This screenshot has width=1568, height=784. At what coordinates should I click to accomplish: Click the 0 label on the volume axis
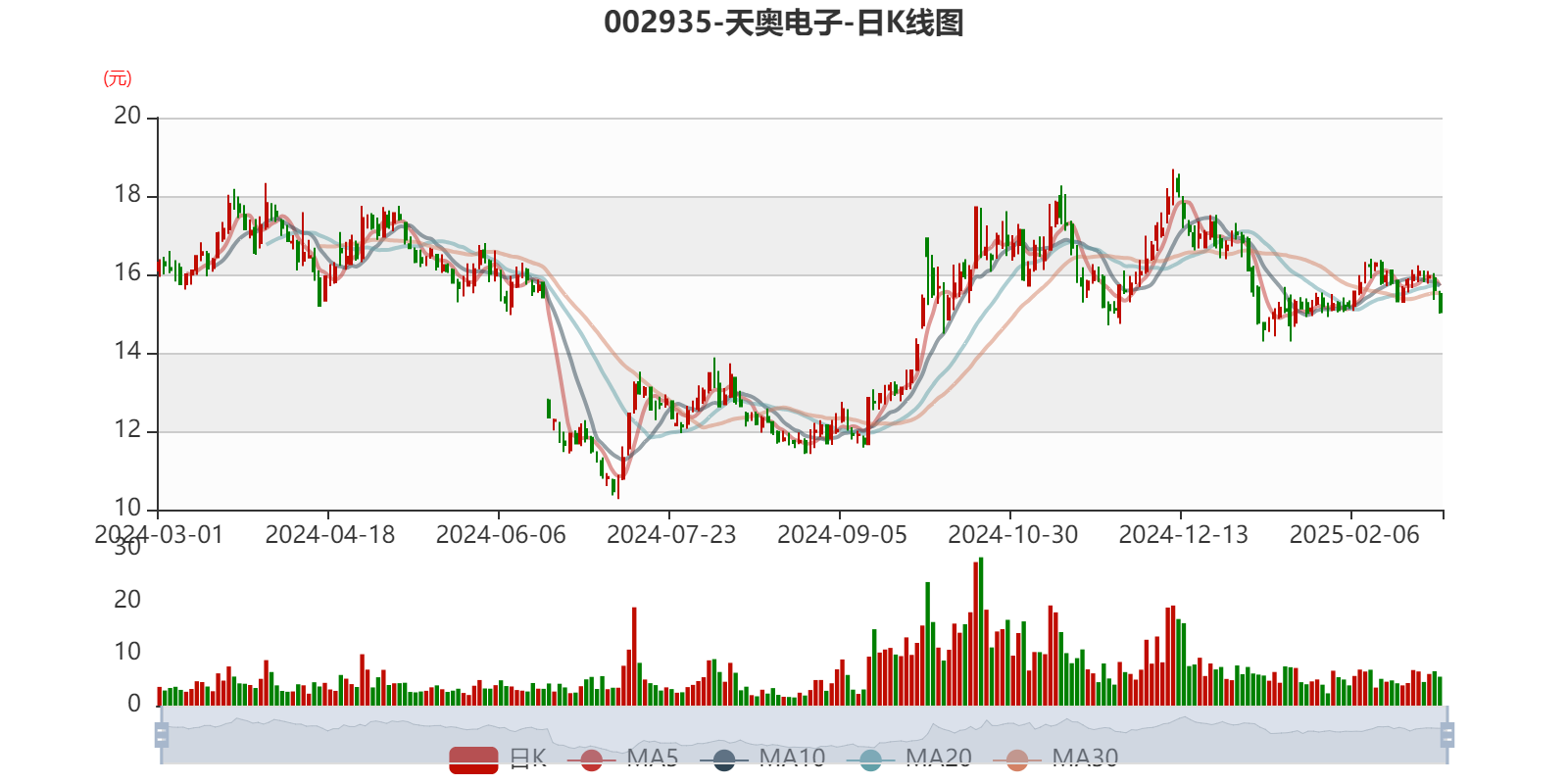pyautogui.click(x=134, y=704)
